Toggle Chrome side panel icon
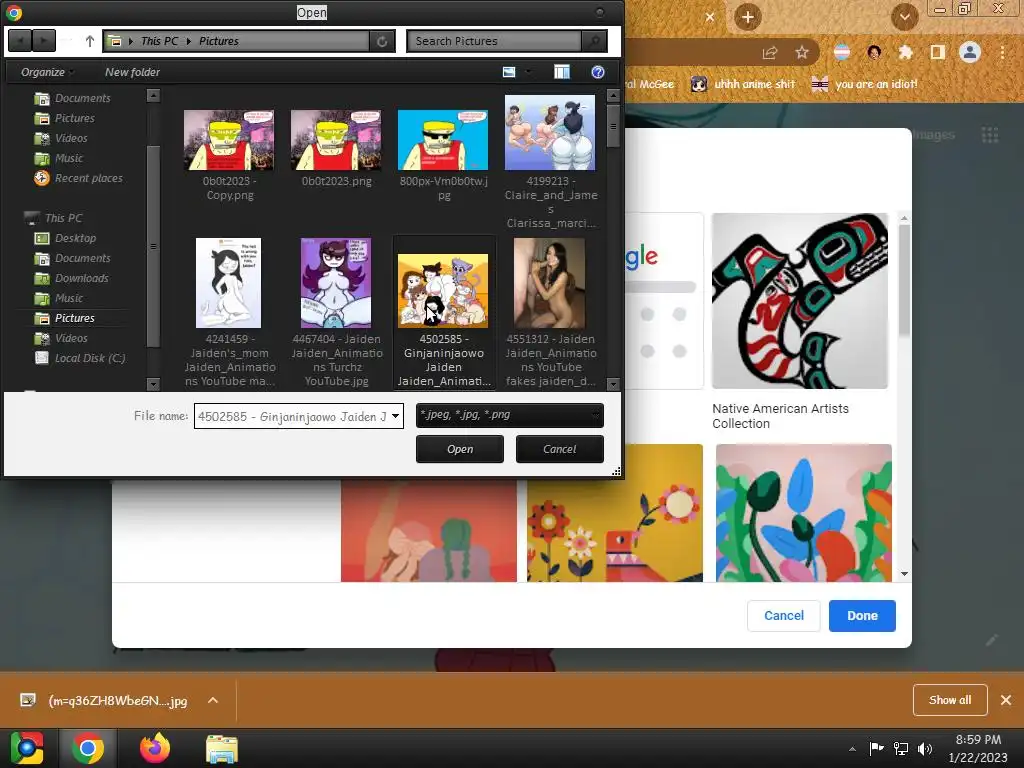The width and height of the screenshot is (1024, 768). click(x=938, y=52)
